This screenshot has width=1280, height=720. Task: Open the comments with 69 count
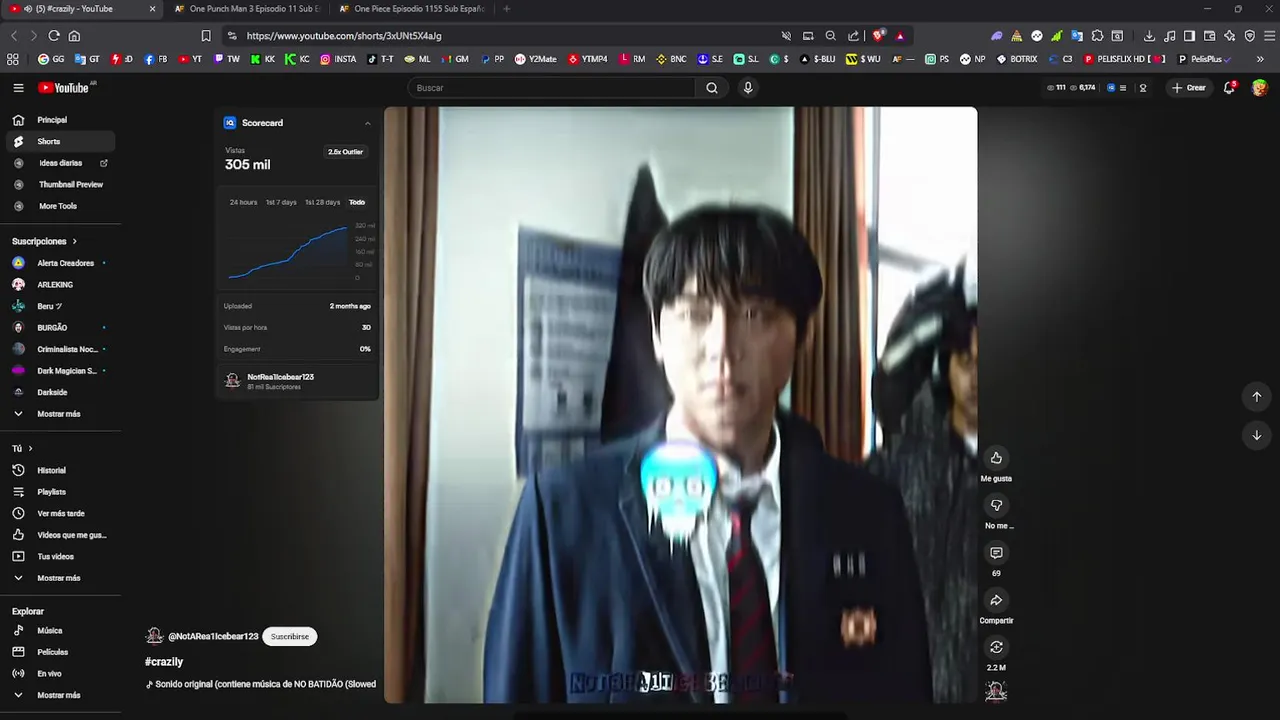(x=996, y=553)
